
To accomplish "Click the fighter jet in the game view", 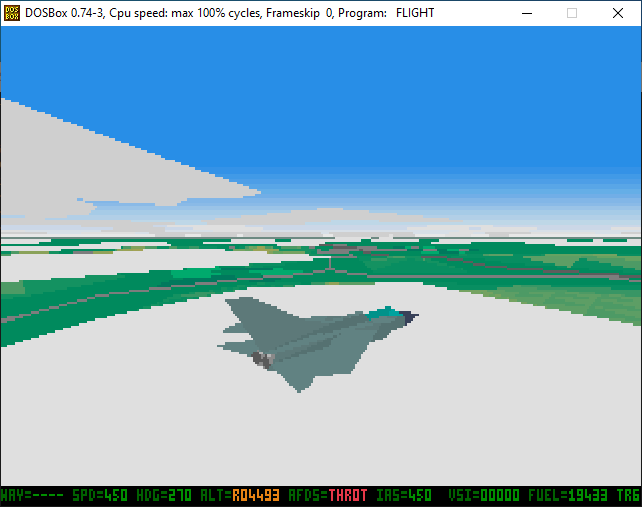I will point(310,340).
